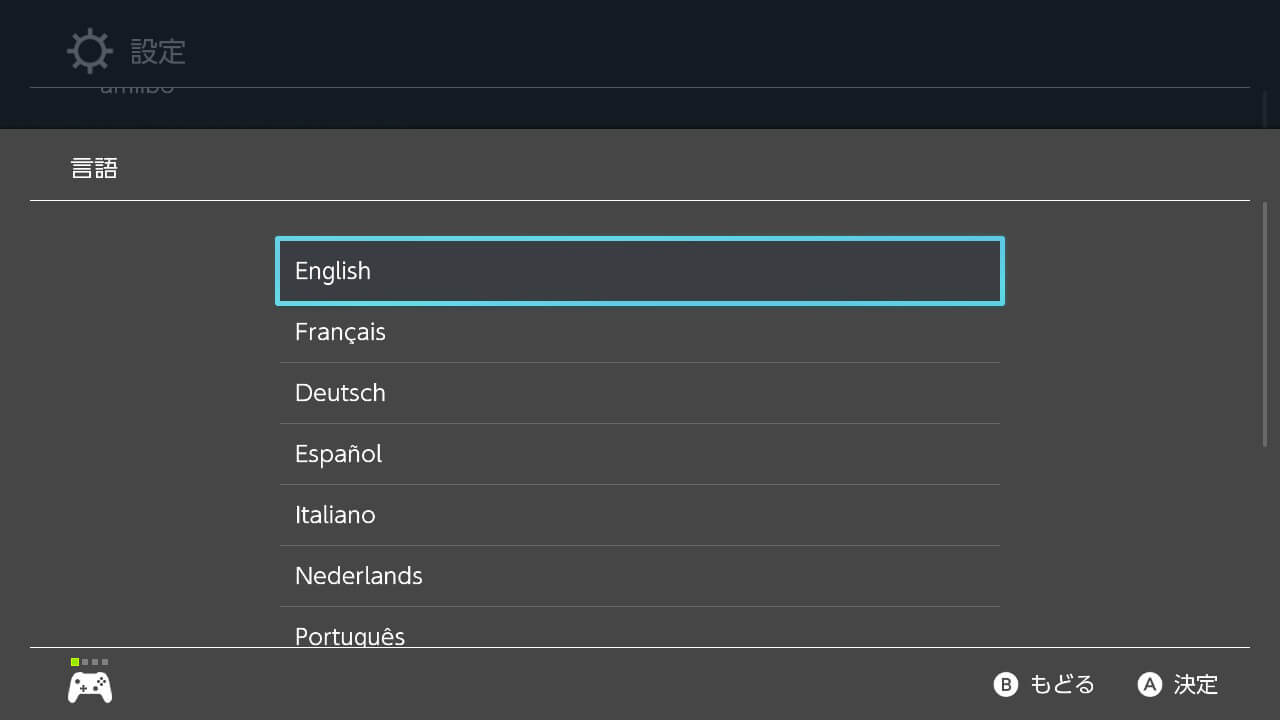1280x720 pixels.
Task: Select English language option
Action: [x=640, y=271]
